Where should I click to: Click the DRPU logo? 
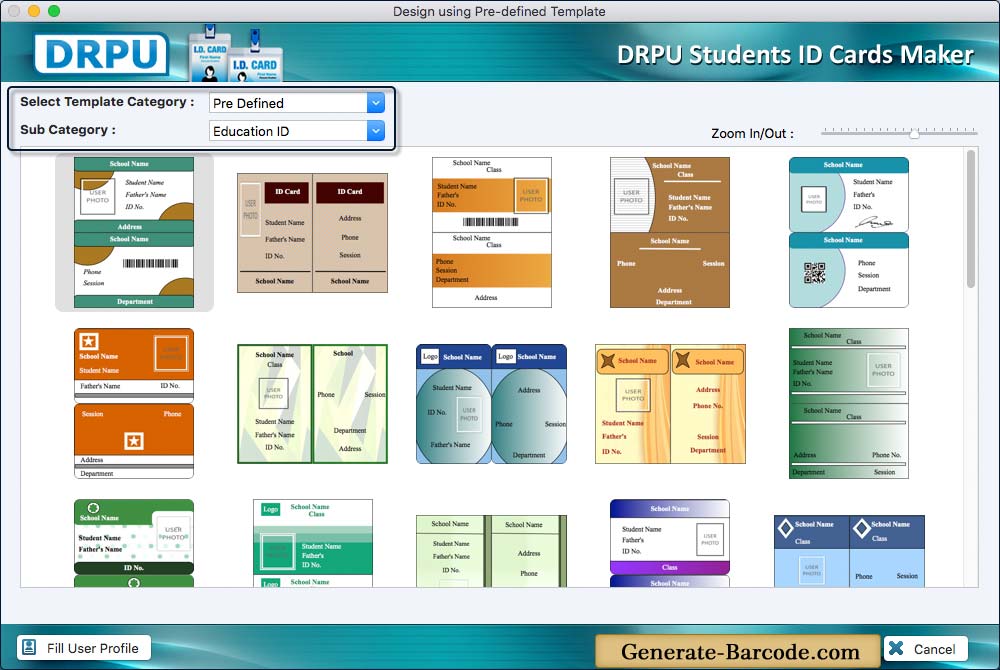point(101,54)
